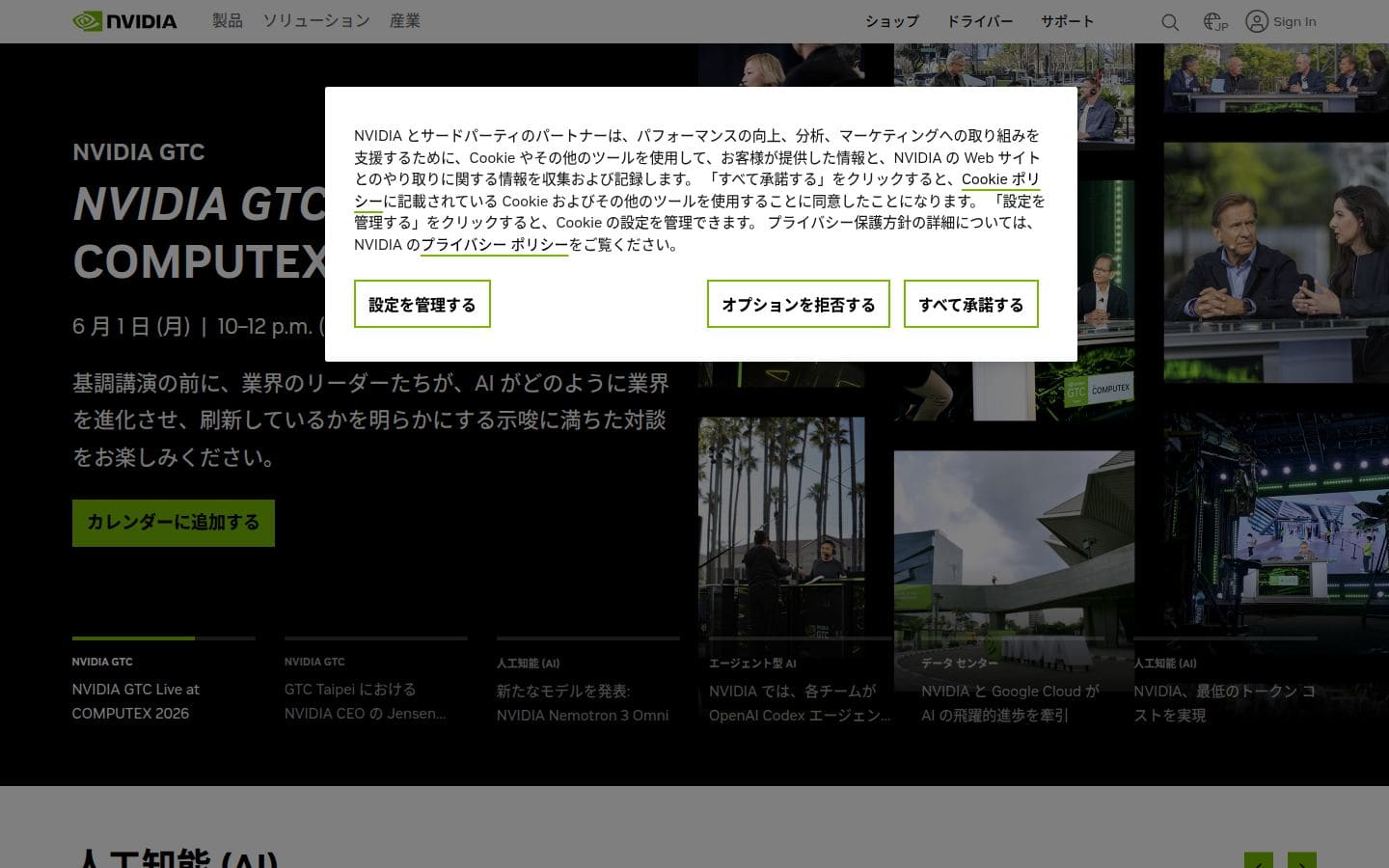The height and width of the screenshot is (868, 1389).
Task: Go to previous carousel arrow in AI section
Action: point(1259,860)
